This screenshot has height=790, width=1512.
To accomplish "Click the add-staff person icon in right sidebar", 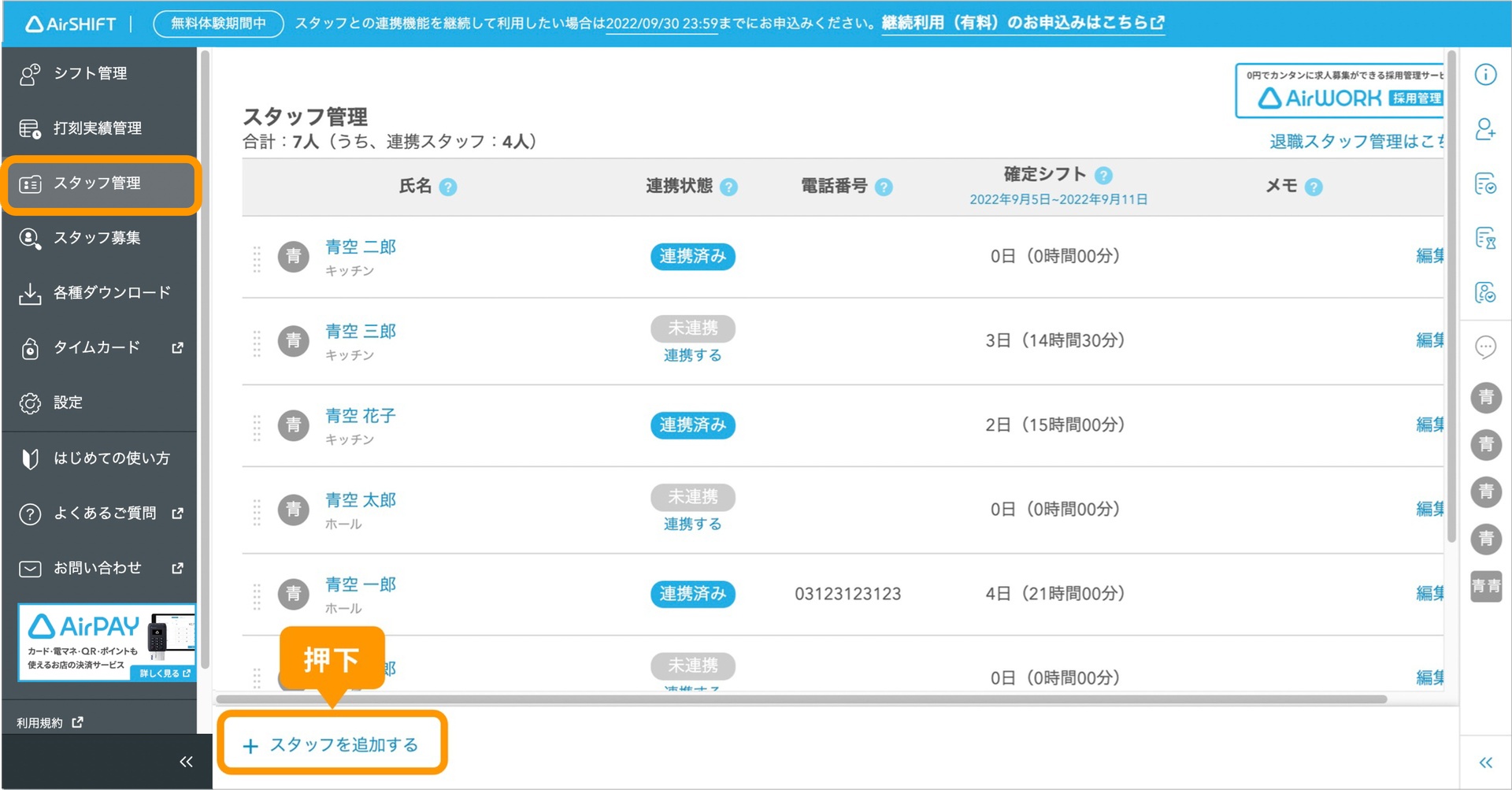I will (x=1485, y=129).
